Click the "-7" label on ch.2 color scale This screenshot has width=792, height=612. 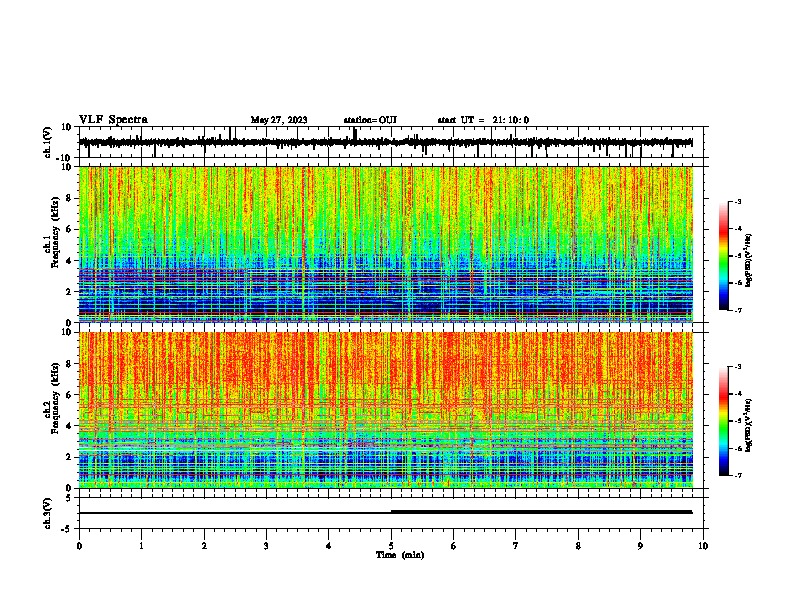coord(738,475)
